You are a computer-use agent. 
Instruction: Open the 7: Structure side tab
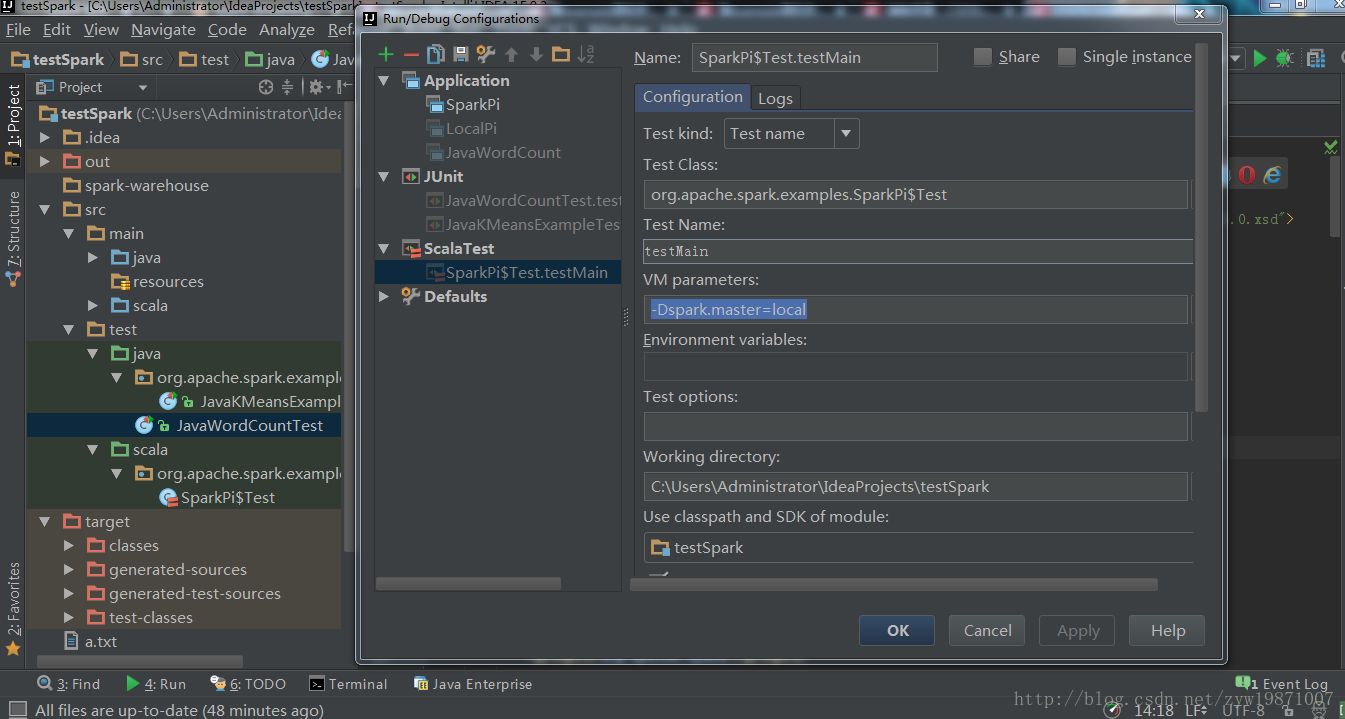pyautogui.click(x=13, y=237)
